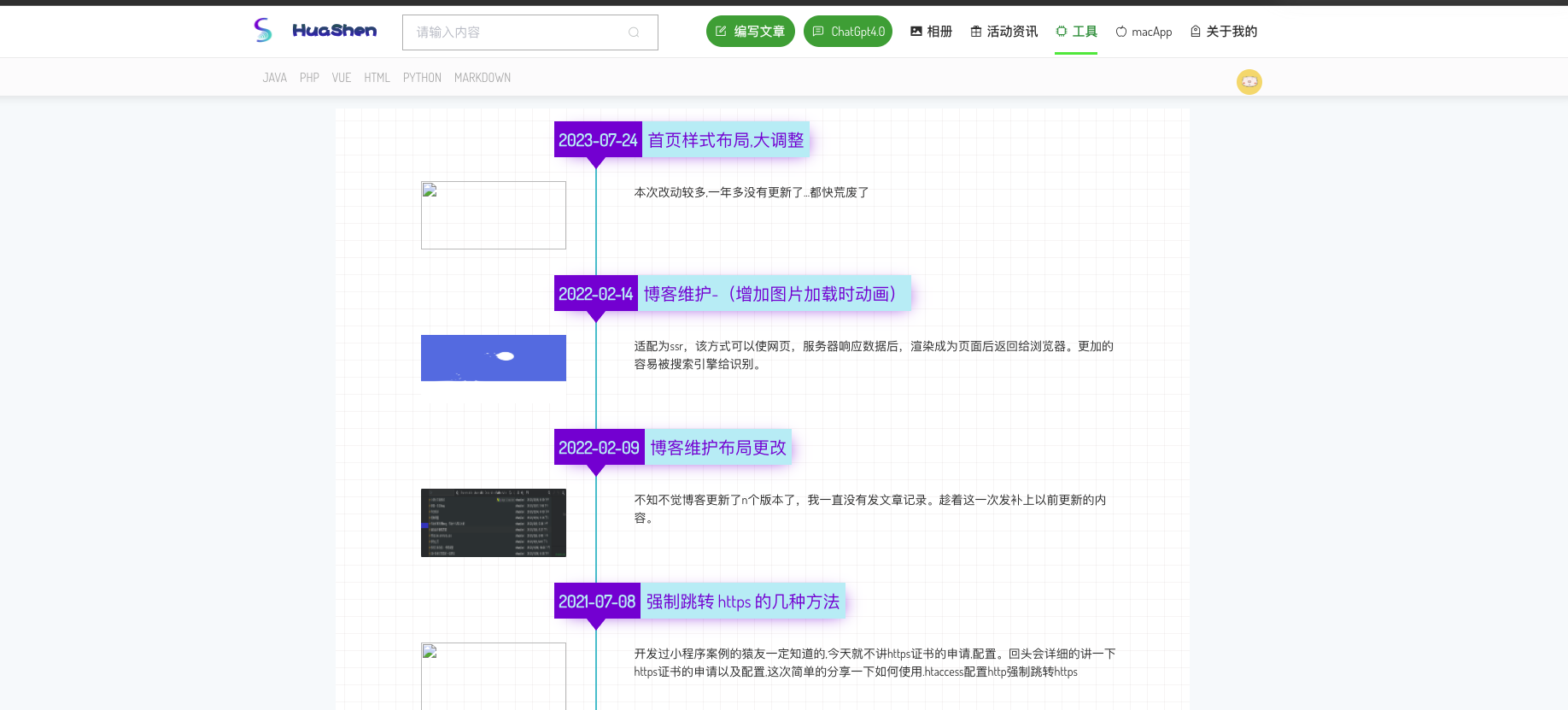Select the JAVA category tab
Image resolution: width=1568 pixels, height=710 pixels.
pos(274,78)
